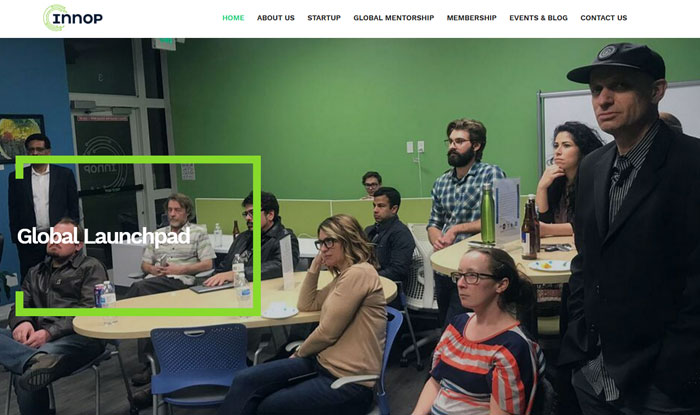Navigate to the Membership page
The height and width of the screenshot is (415, 700).
(x=471, y=18)
